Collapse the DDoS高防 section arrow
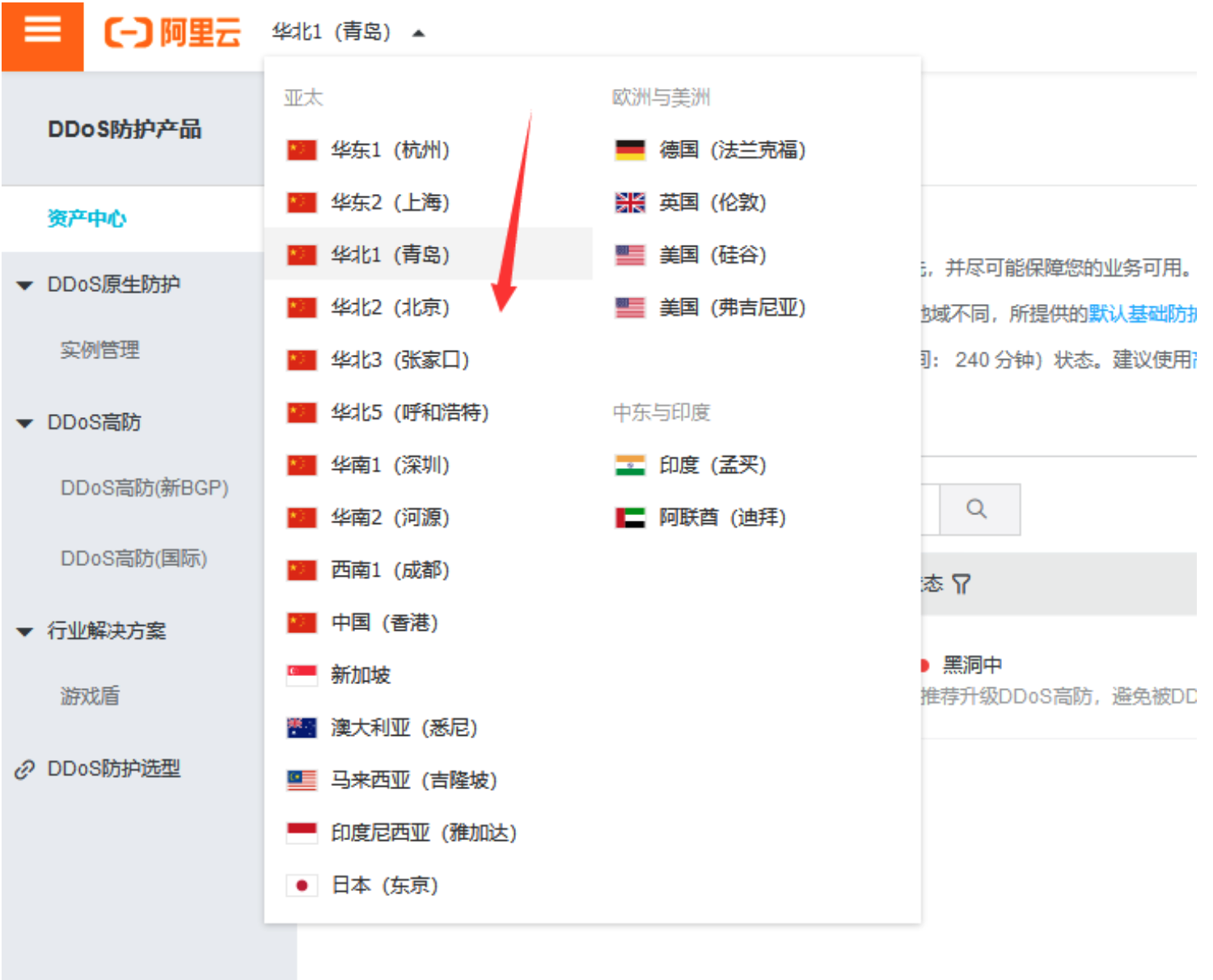 (24, 424)
